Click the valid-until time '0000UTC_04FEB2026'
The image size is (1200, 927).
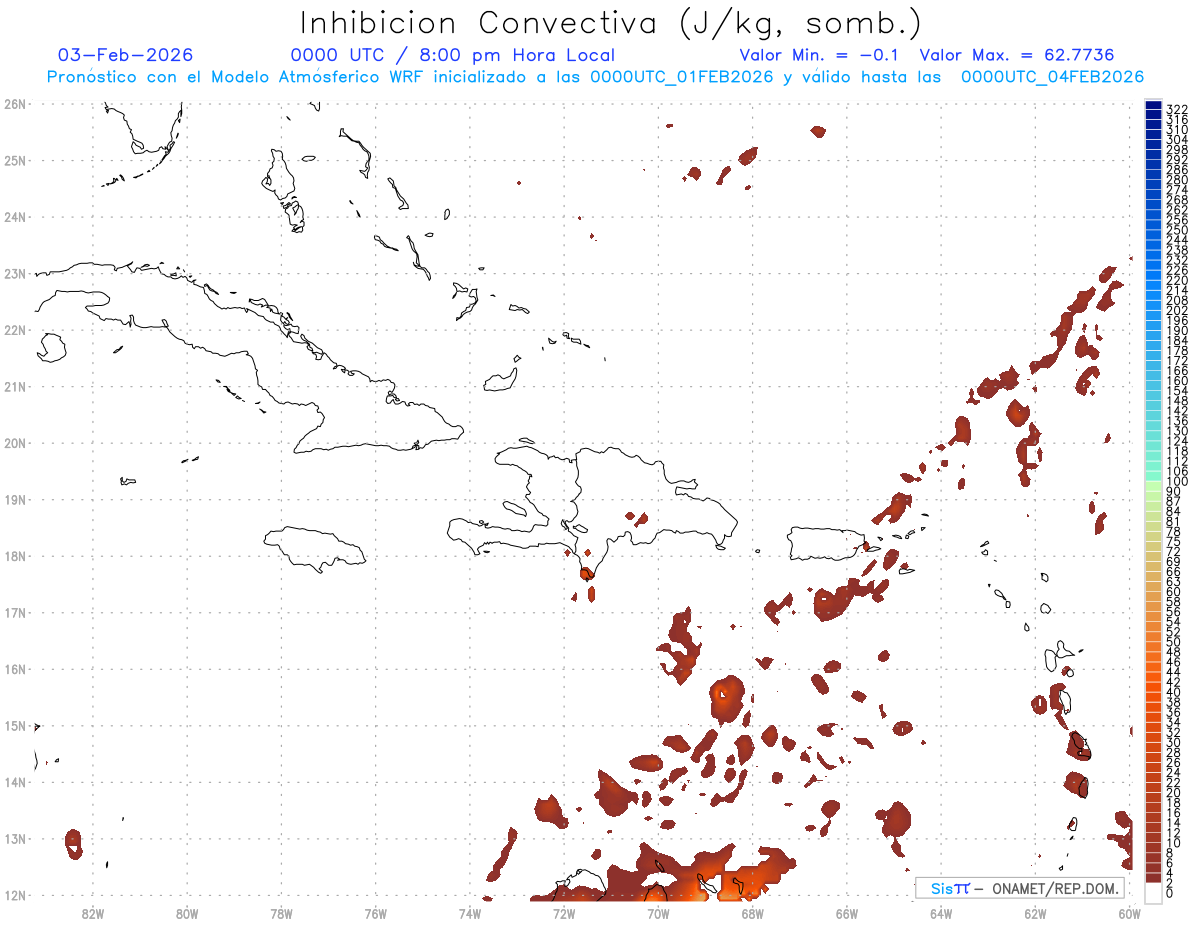coord(1053,77)
